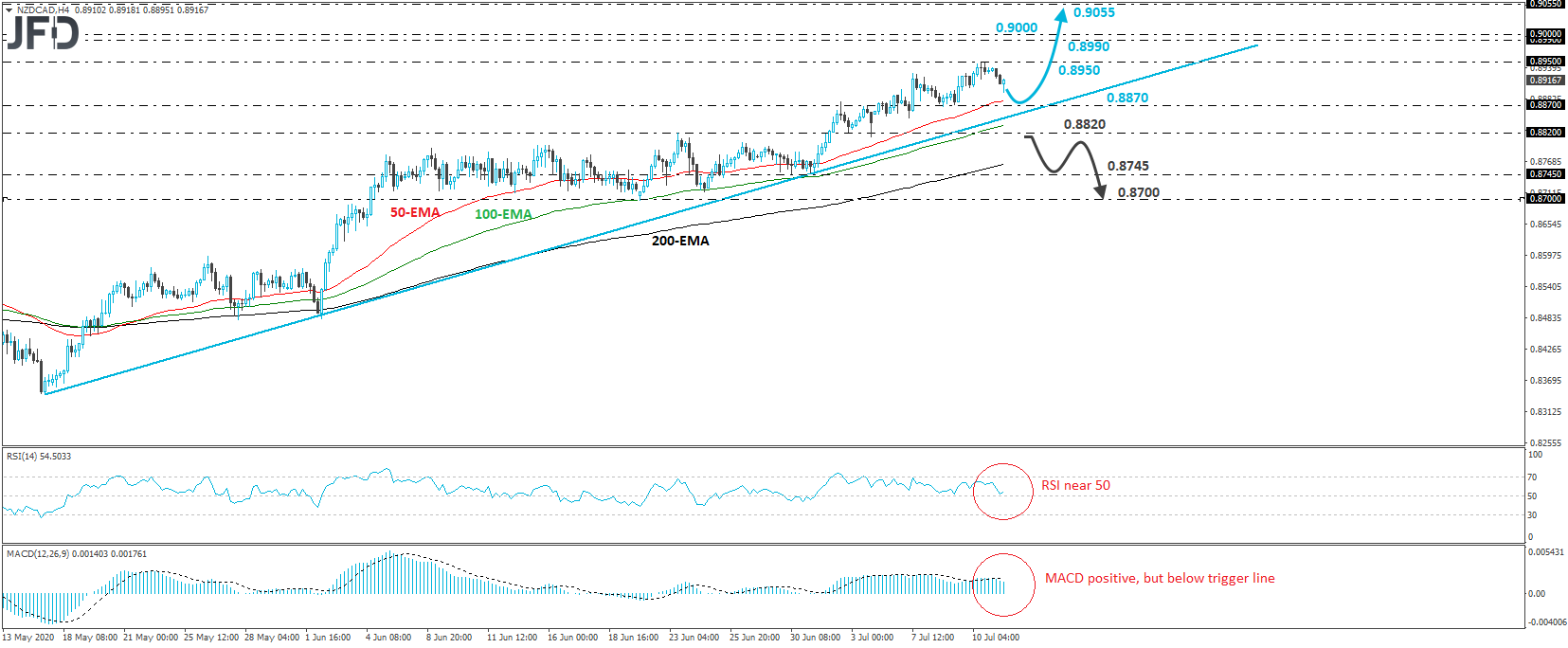Image resolution: width=1568 pixels, height=648 pixels.
Task: Click the 0.84835 price scale value
Action: click(1545, 318)
